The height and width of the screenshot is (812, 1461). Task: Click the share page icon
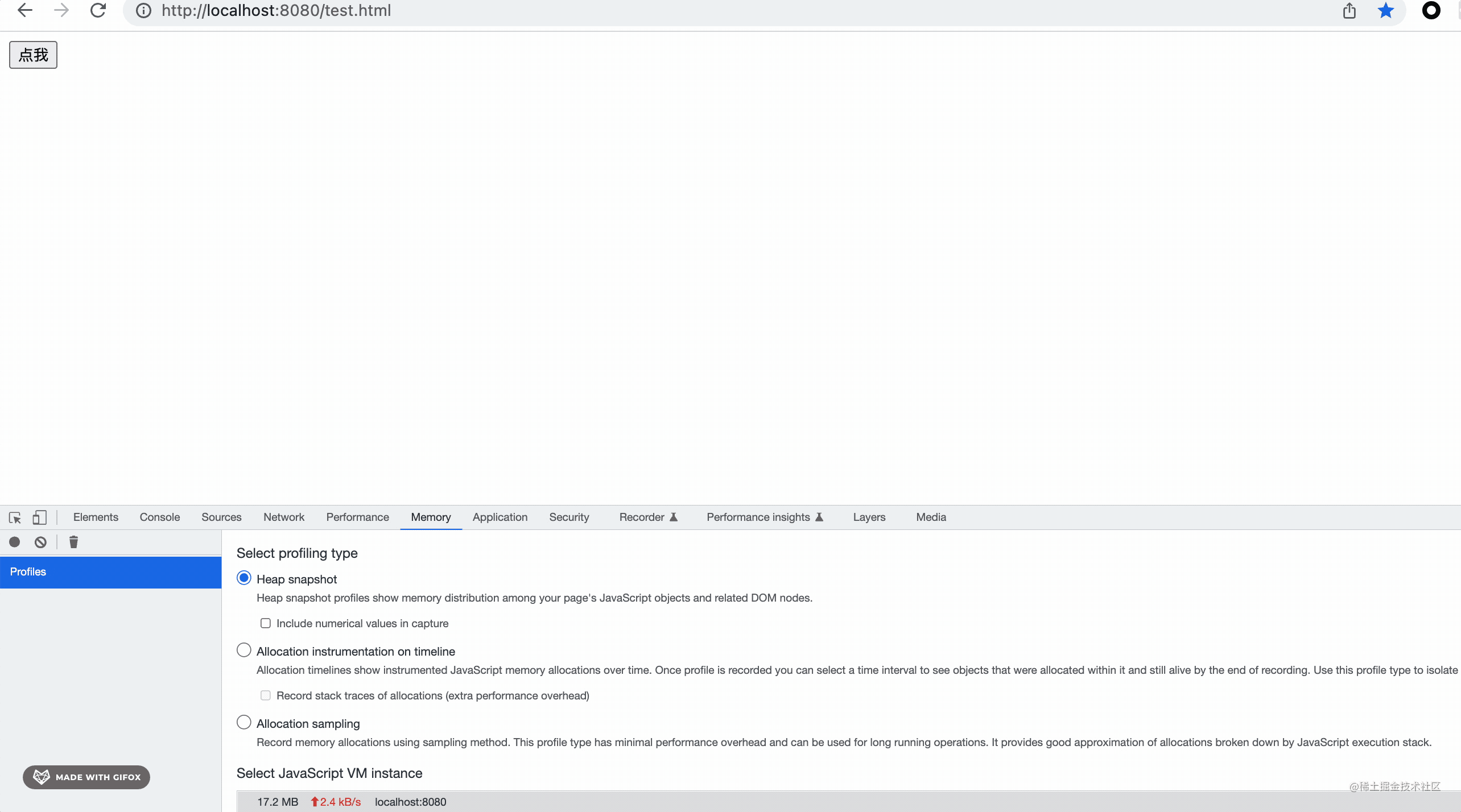point(1349,10)
